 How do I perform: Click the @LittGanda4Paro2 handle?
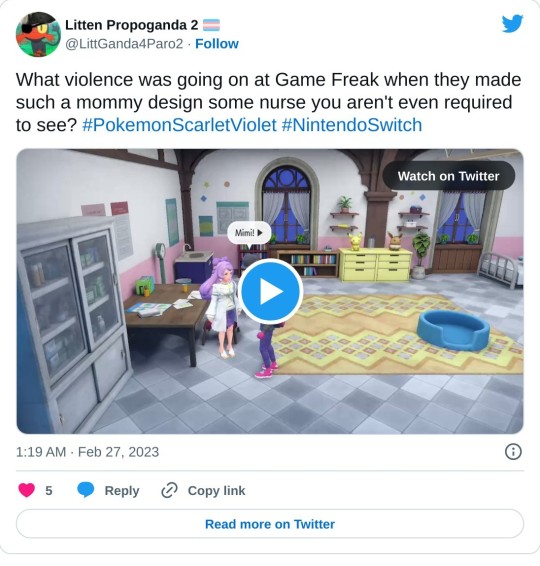(x=124, y=44)
